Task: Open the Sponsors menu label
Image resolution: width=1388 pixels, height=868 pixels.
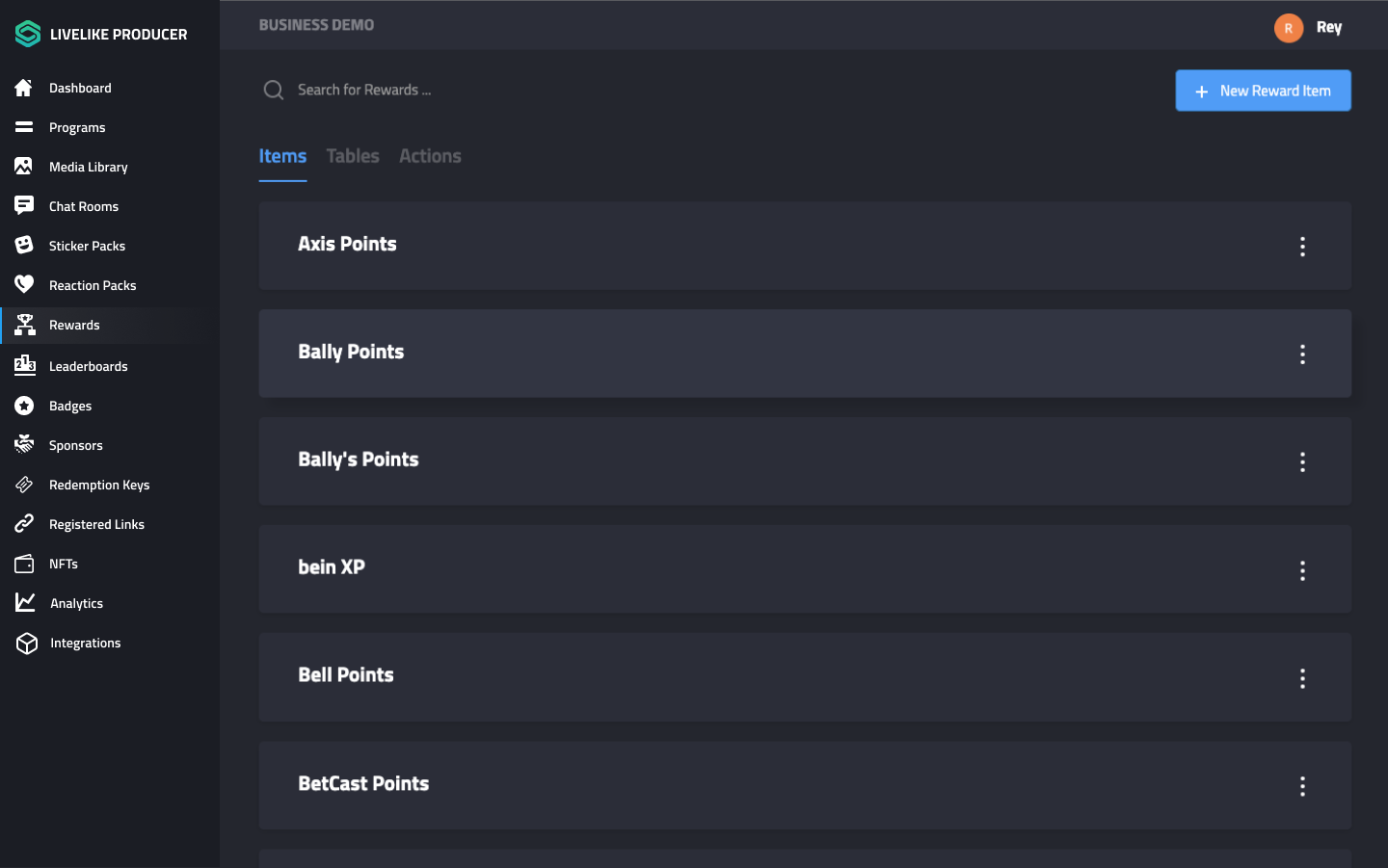Action: tap(76, 445)
